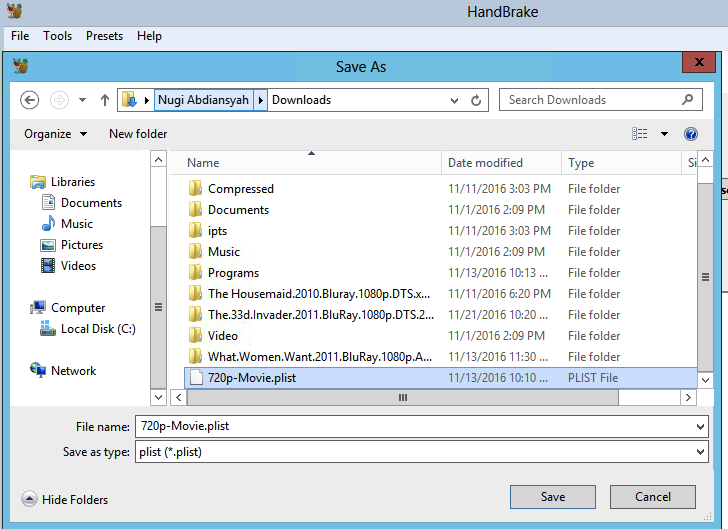Click the Computer icon in navigation pane
Viewport: 728px width, 529px height.
[x=38, y=307]
